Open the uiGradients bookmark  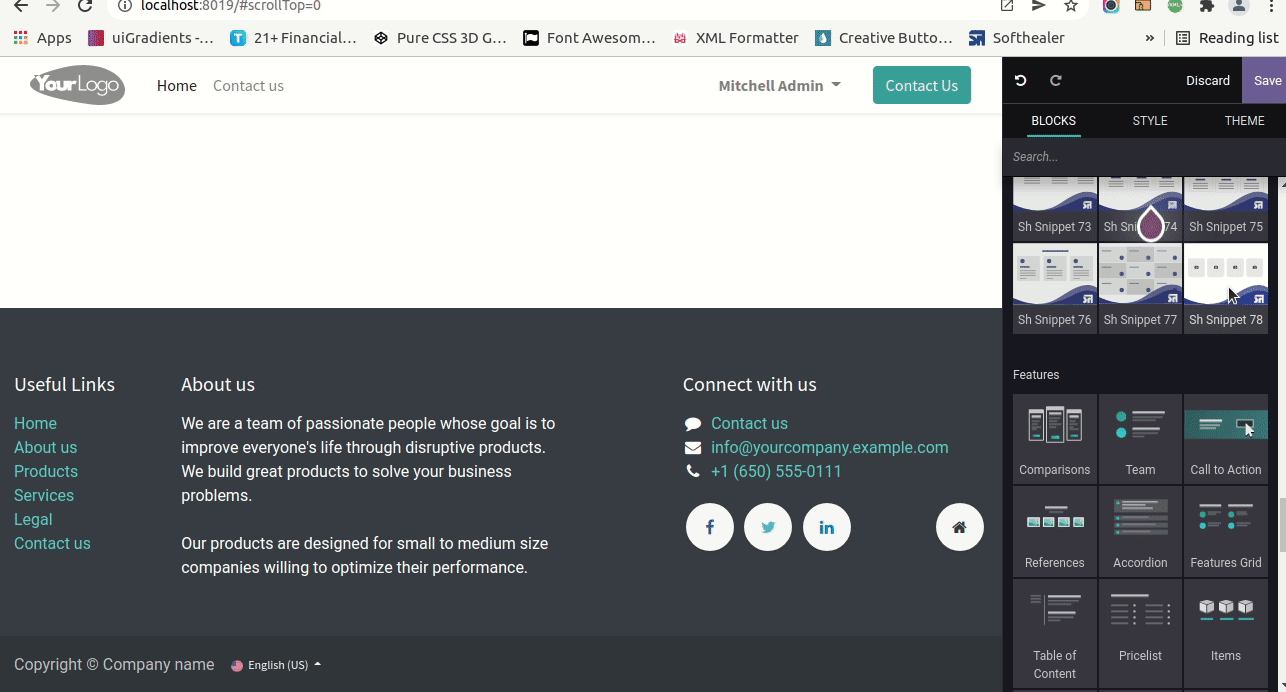[151, 38]
